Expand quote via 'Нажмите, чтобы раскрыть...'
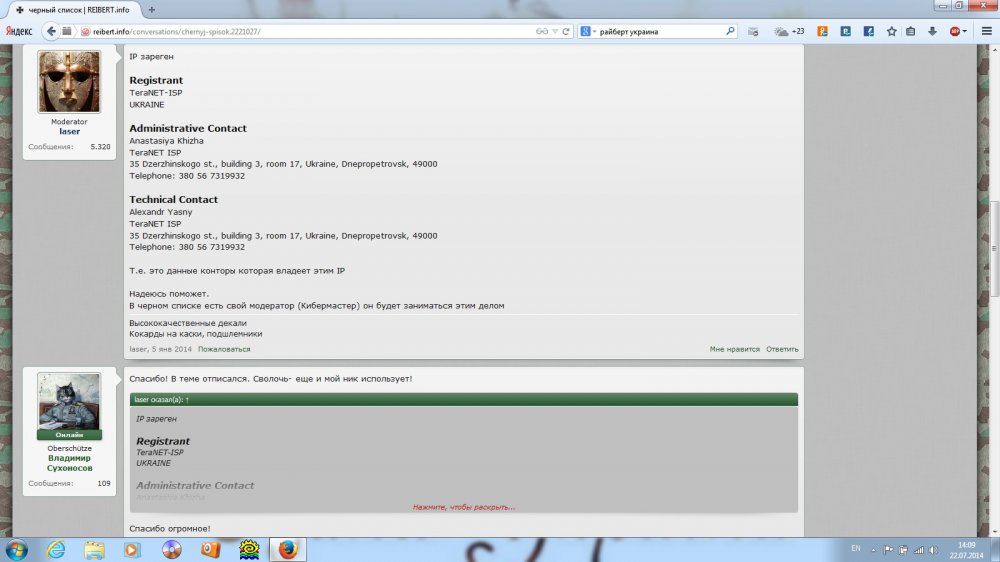Screen dimensions: 1000x562 tap(464, 507)
